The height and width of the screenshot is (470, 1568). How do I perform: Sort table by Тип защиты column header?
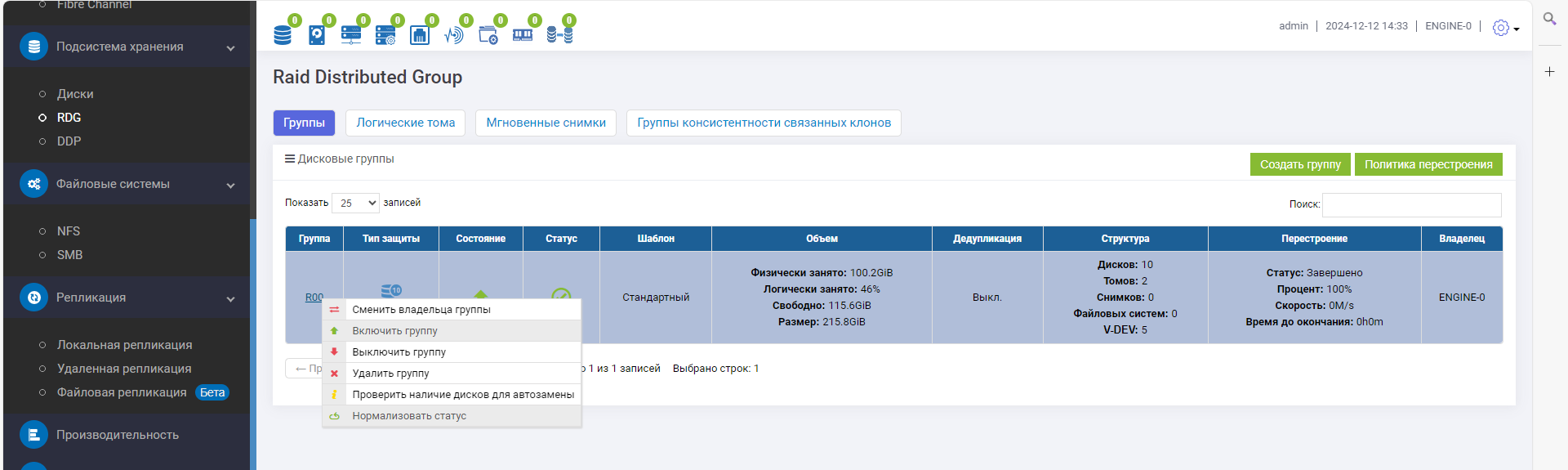[x=391, y=239]
